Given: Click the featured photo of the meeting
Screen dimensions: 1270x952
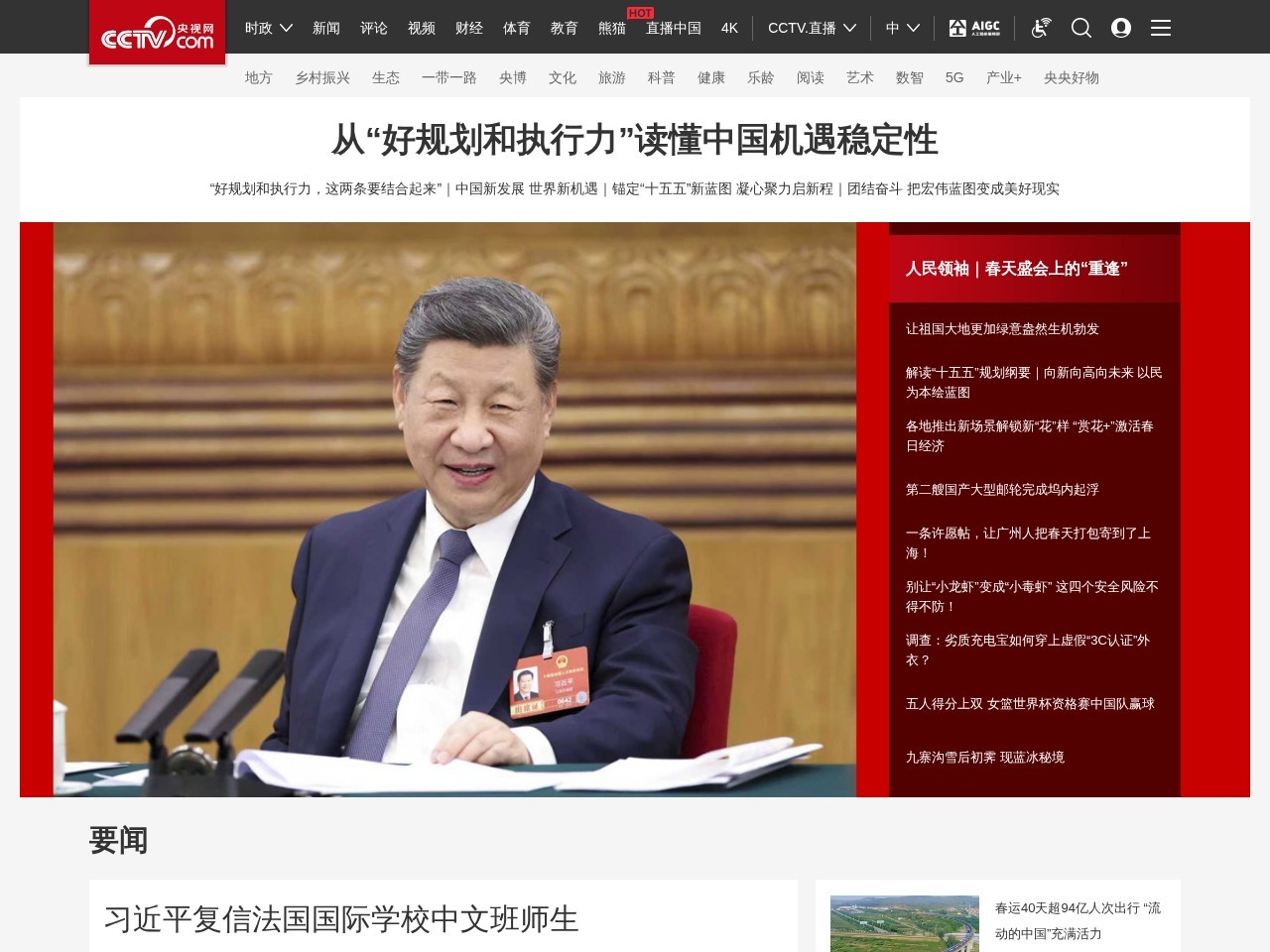Looking at the screenshot, I should 455,508.
